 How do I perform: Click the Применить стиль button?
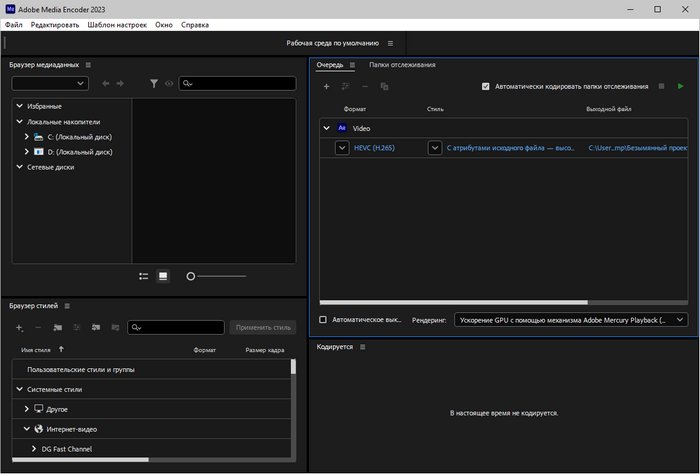263,327
